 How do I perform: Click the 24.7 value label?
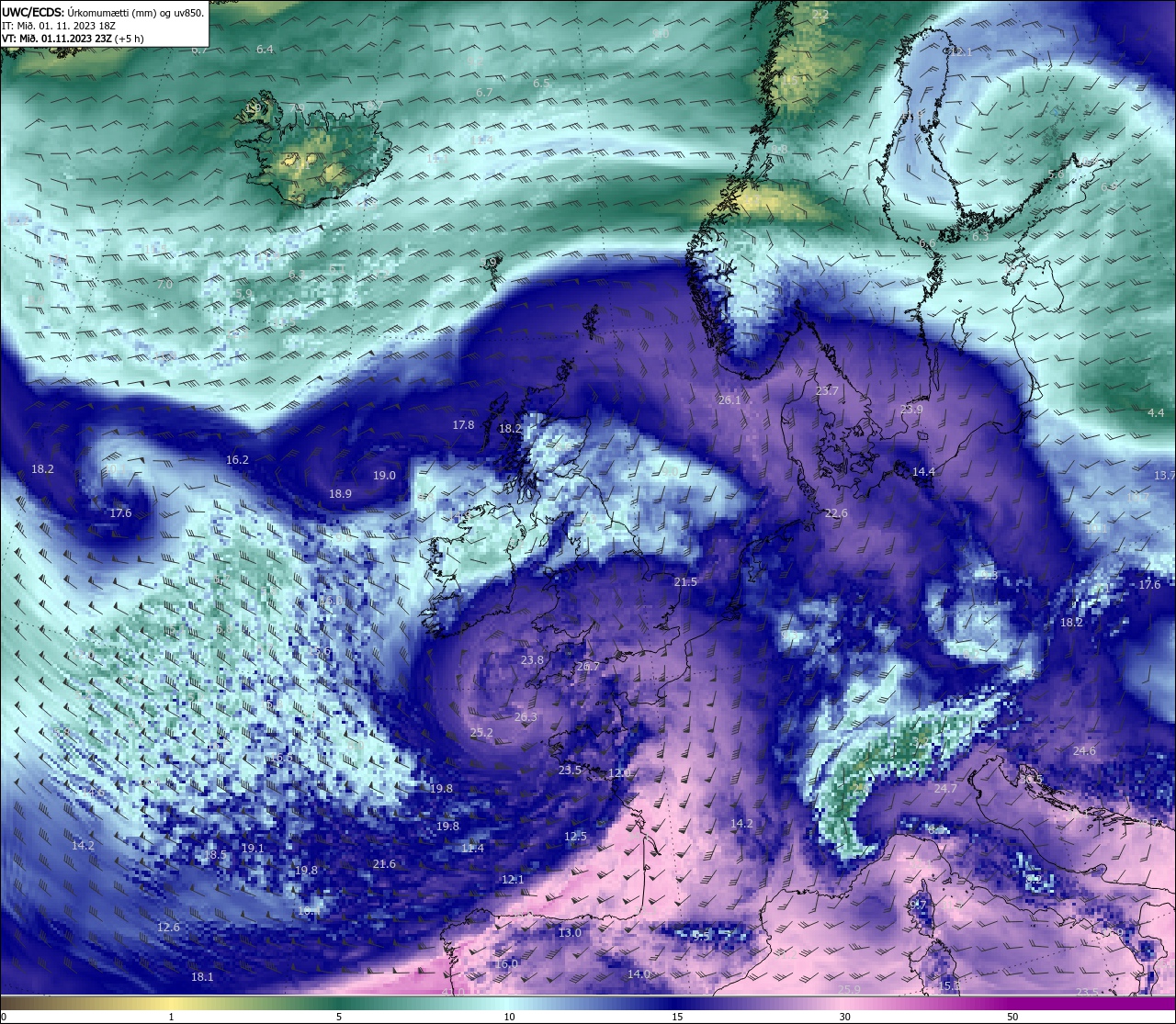[x=945, y=788]
